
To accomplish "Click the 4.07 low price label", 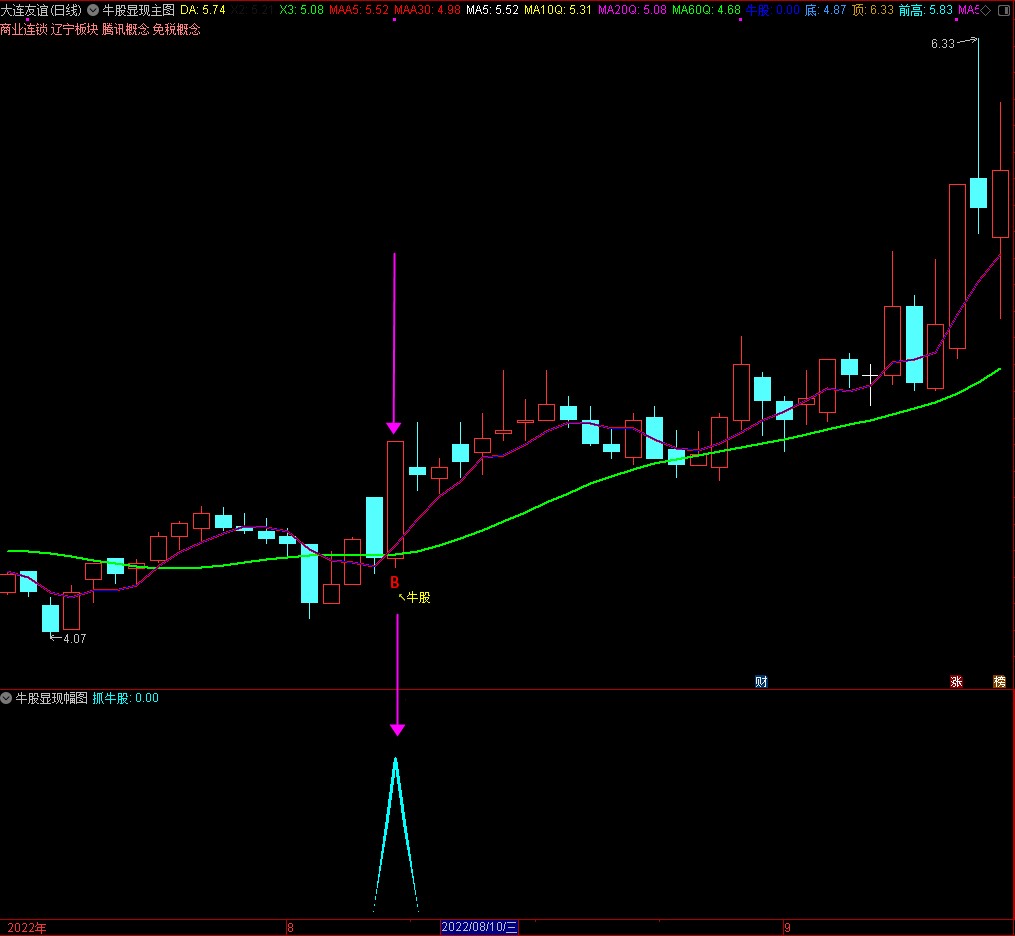I will pyautogui.click(x=74, y=638).
